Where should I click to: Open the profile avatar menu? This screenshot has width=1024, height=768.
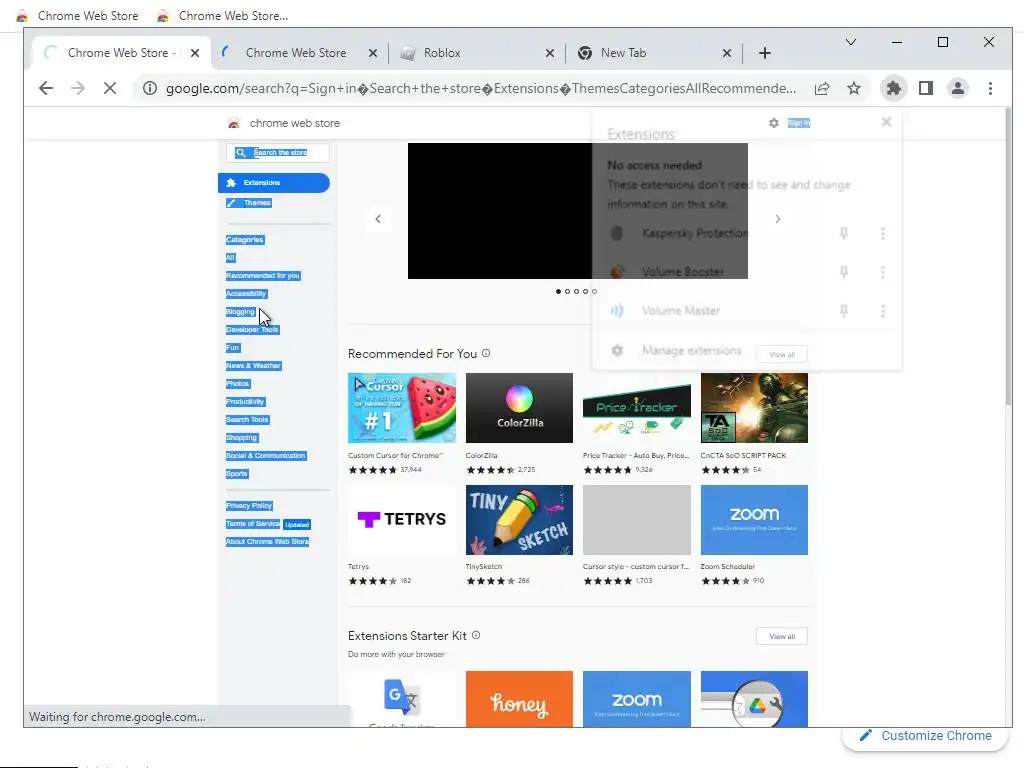(x=957, y=88)
